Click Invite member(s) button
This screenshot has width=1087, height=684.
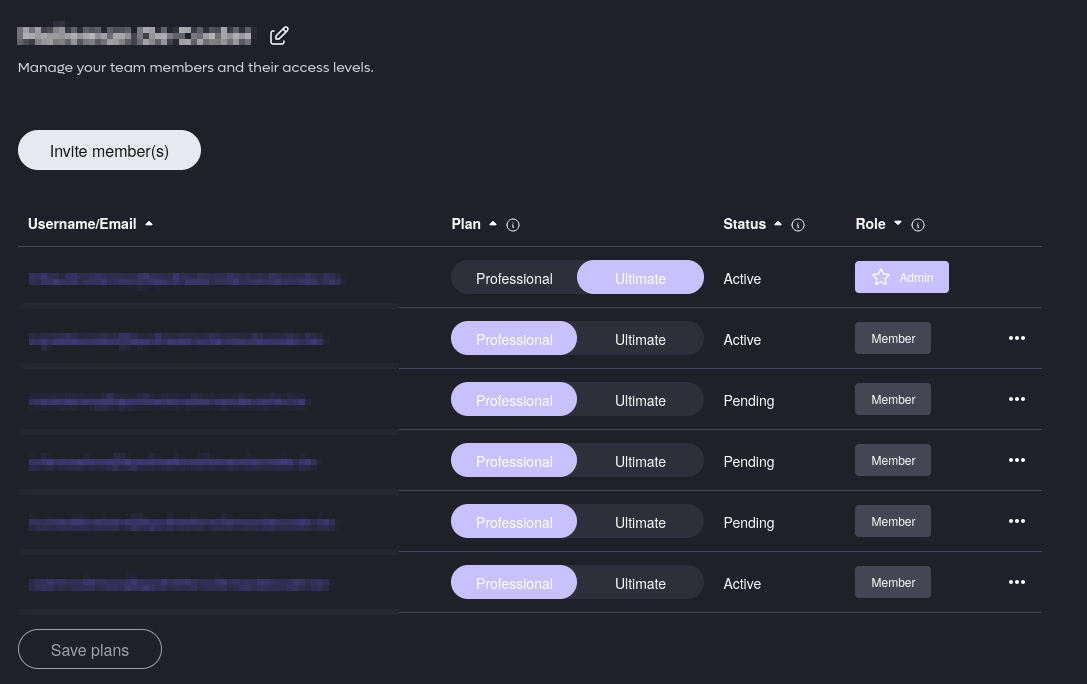pyautogui.click(x=109, y=151)
